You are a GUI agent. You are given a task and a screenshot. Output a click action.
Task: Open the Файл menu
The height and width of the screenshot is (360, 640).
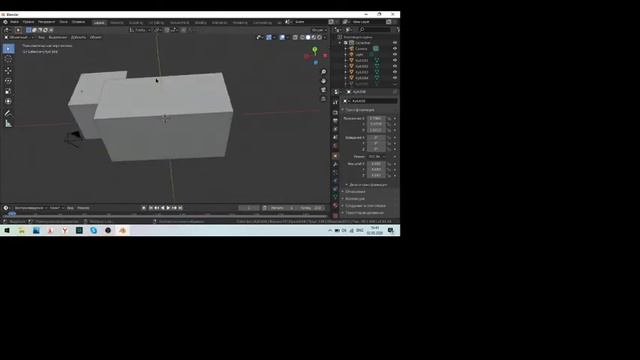pyautogui.click(x=14, y=22)
